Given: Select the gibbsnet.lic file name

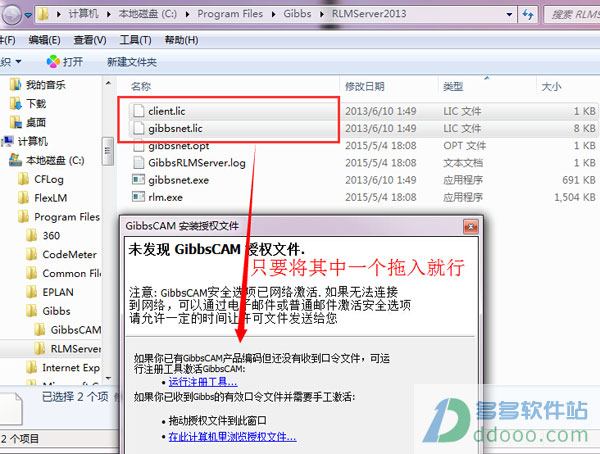Looking at the screenshot, I should click(175, 128).
